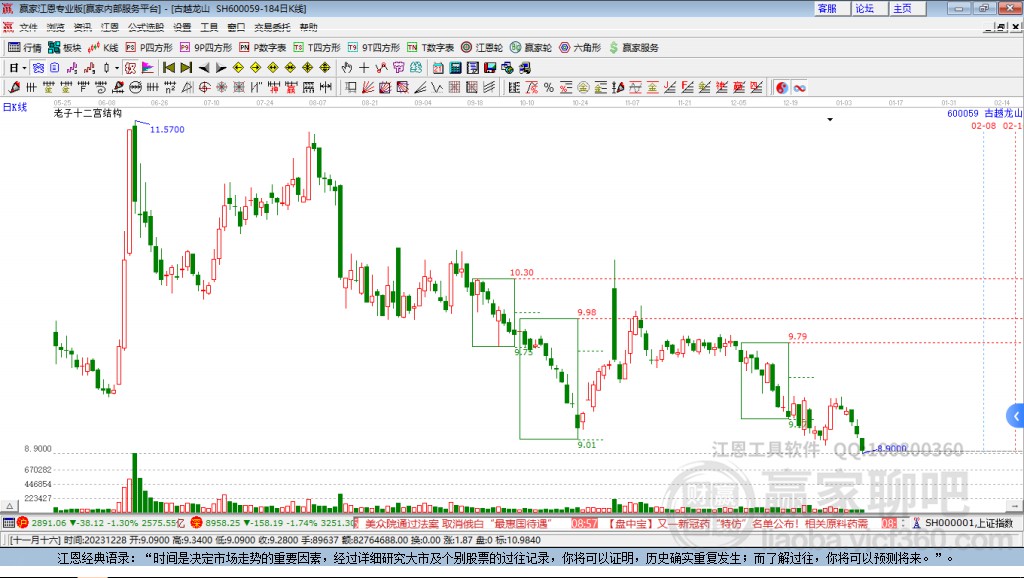Select the rectangle box drawing tool
This screenshot has height=578, width=1024.
click(351, 87)
